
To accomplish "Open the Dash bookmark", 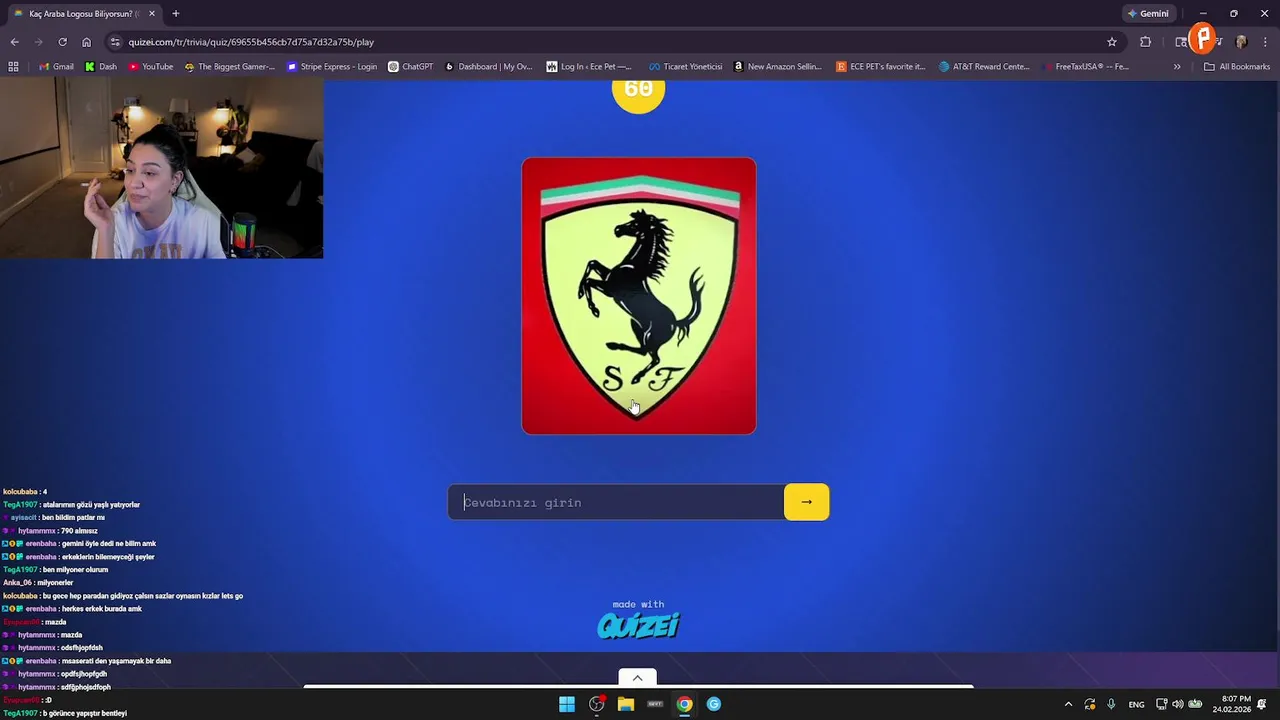I will click(101, 67).
